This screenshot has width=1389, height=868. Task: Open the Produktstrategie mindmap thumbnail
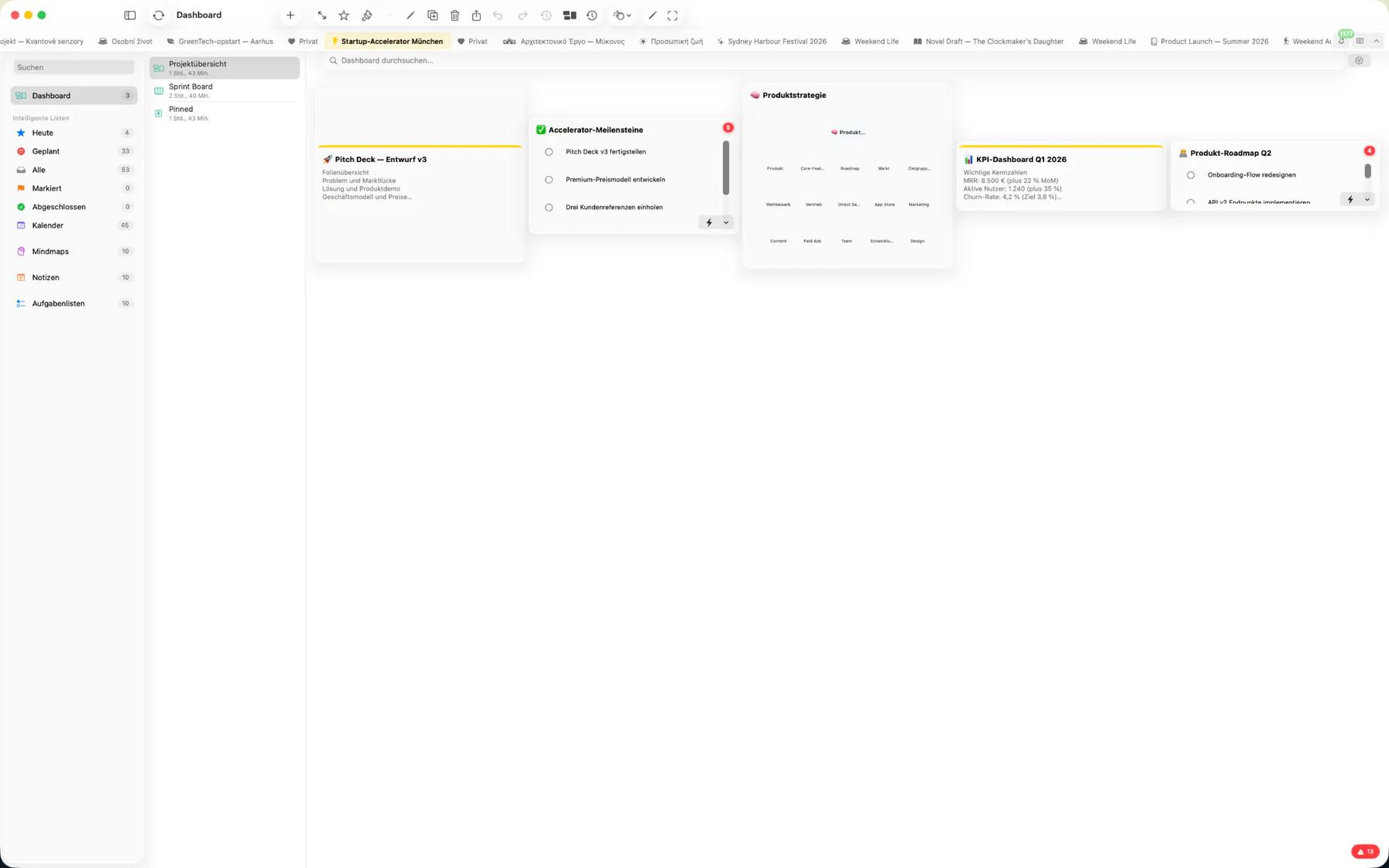pyautogui.click(x=847, y=187)
